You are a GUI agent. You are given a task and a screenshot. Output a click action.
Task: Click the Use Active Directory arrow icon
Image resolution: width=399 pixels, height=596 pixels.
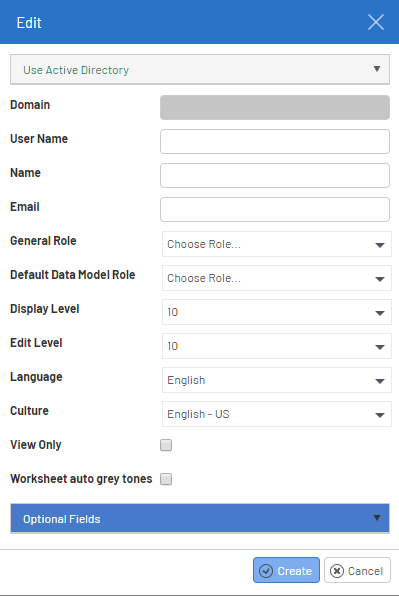click(x=377, y=69)
